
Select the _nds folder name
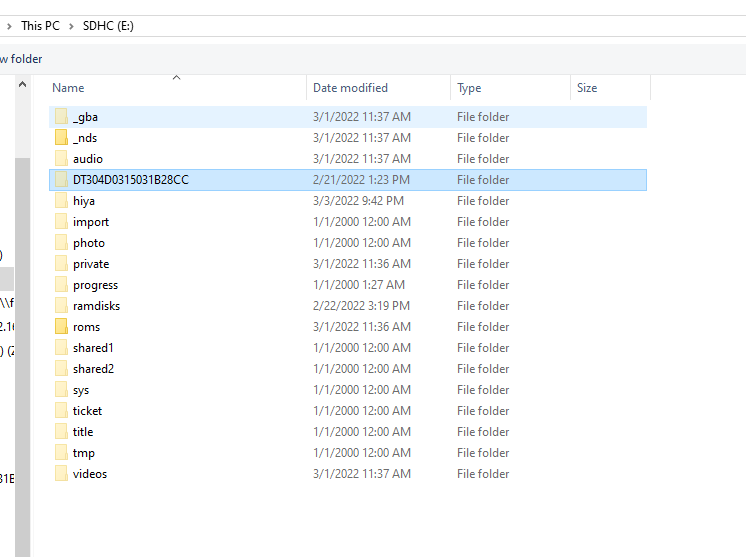(x=85, y=138)
